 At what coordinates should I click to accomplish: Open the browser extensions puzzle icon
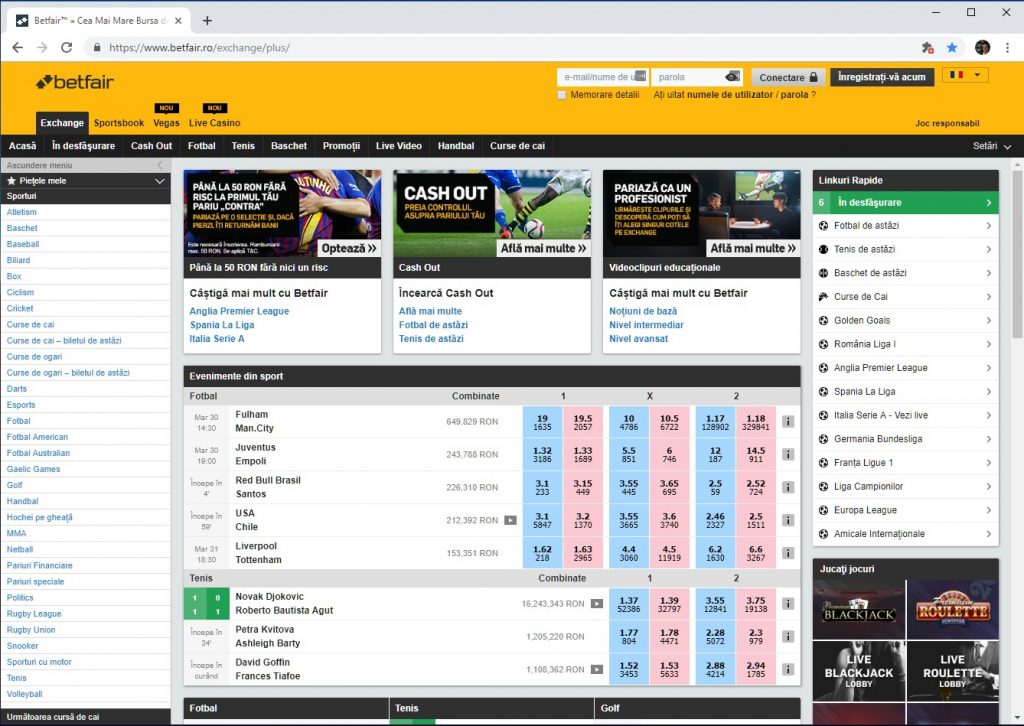(927, 48)
